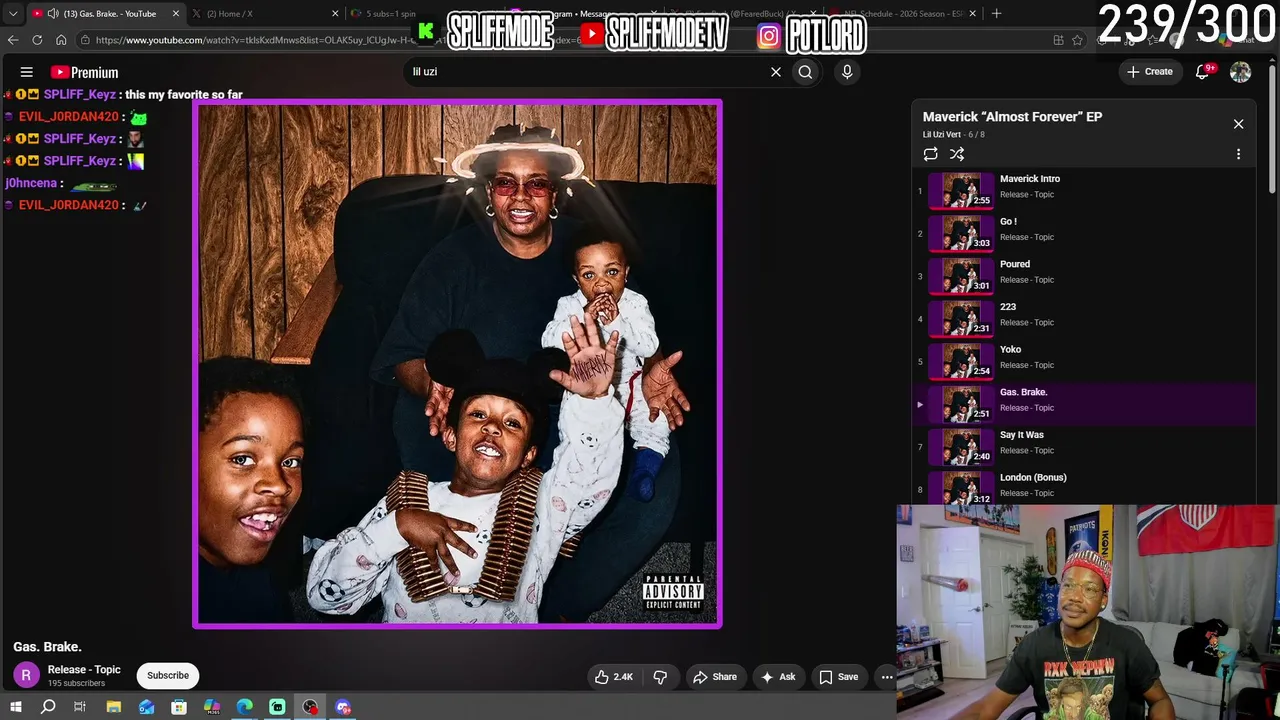Open Outlook from the taskbar
The width and height of the screenshot is (1280, 720).
click(147, 707)
